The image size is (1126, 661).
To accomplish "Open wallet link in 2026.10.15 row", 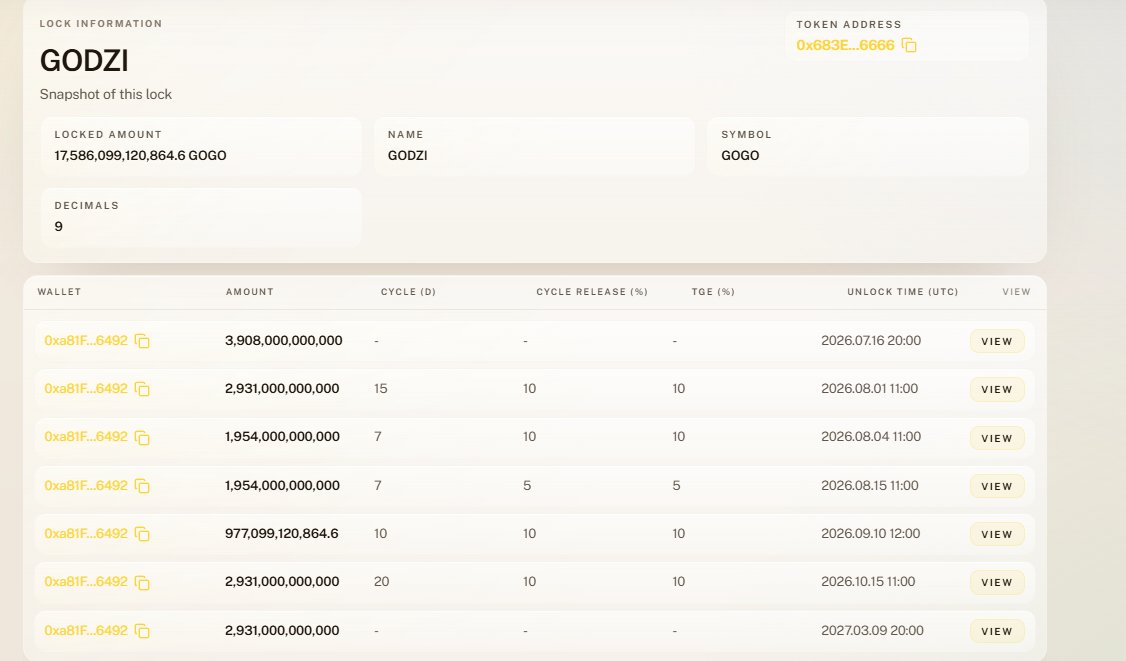I will click(x=85, y=582).
